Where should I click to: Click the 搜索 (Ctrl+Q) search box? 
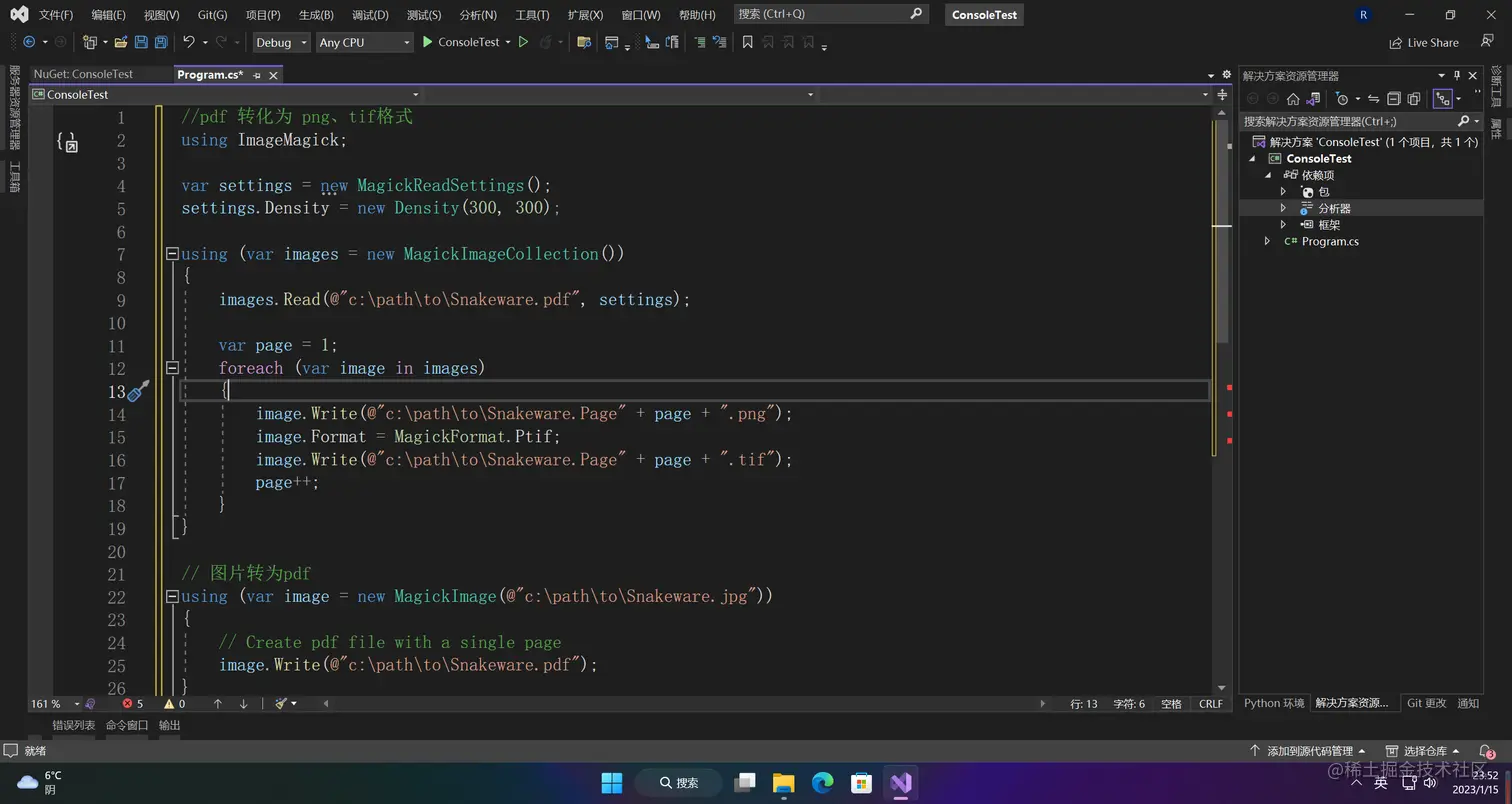pyautogui.click(x=831, y=14)
